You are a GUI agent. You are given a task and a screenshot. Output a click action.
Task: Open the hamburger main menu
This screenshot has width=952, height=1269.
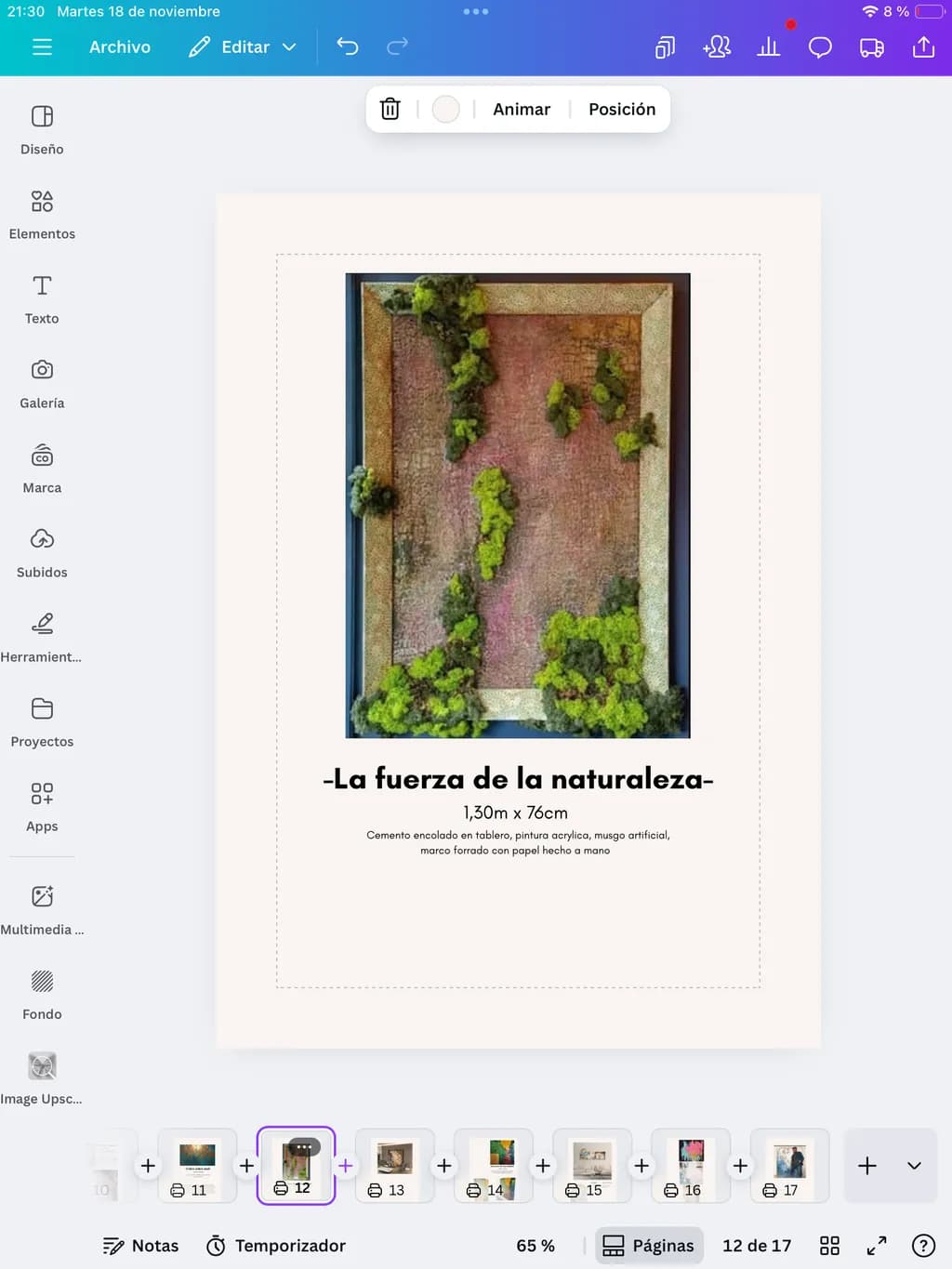43,46
